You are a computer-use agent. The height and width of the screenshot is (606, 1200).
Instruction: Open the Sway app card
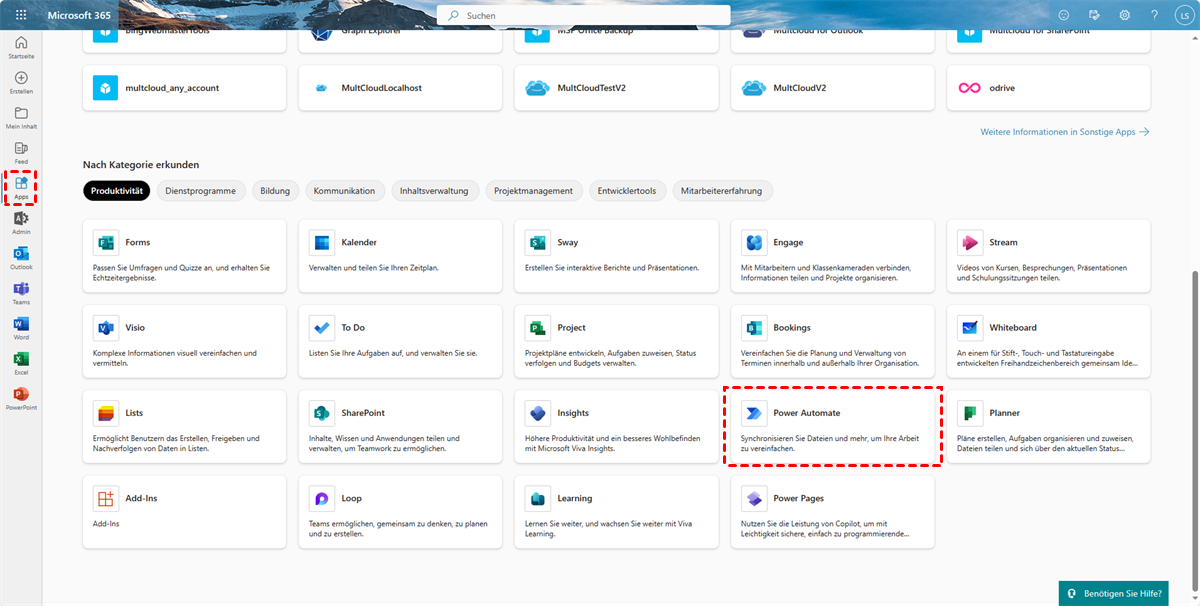pos(616,258)
